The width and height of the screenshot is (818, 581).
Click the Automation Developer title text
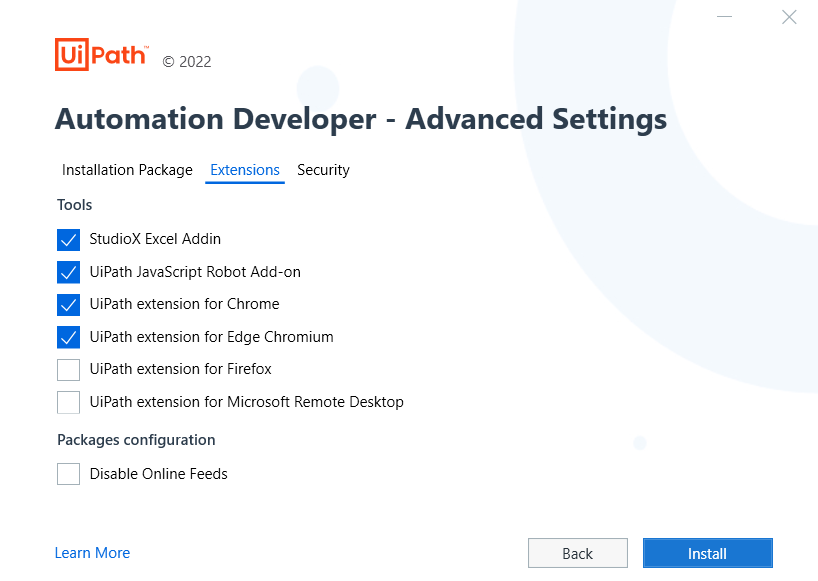point(360,119)
